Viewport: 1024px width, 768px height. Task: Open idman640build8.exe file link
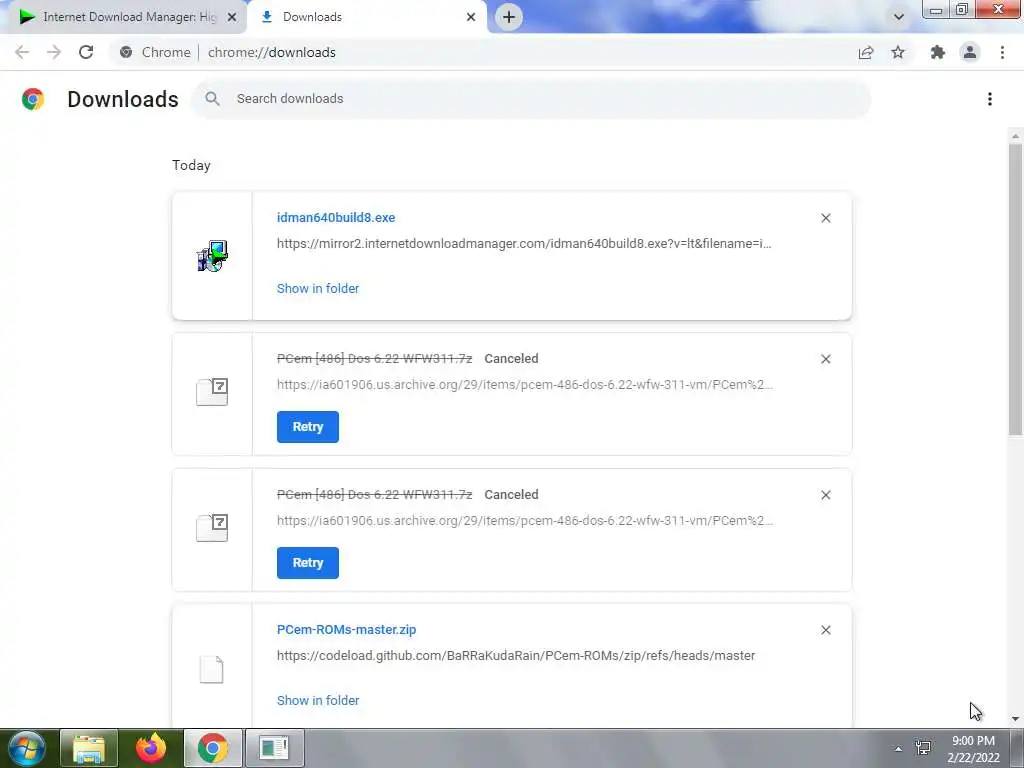336,217
